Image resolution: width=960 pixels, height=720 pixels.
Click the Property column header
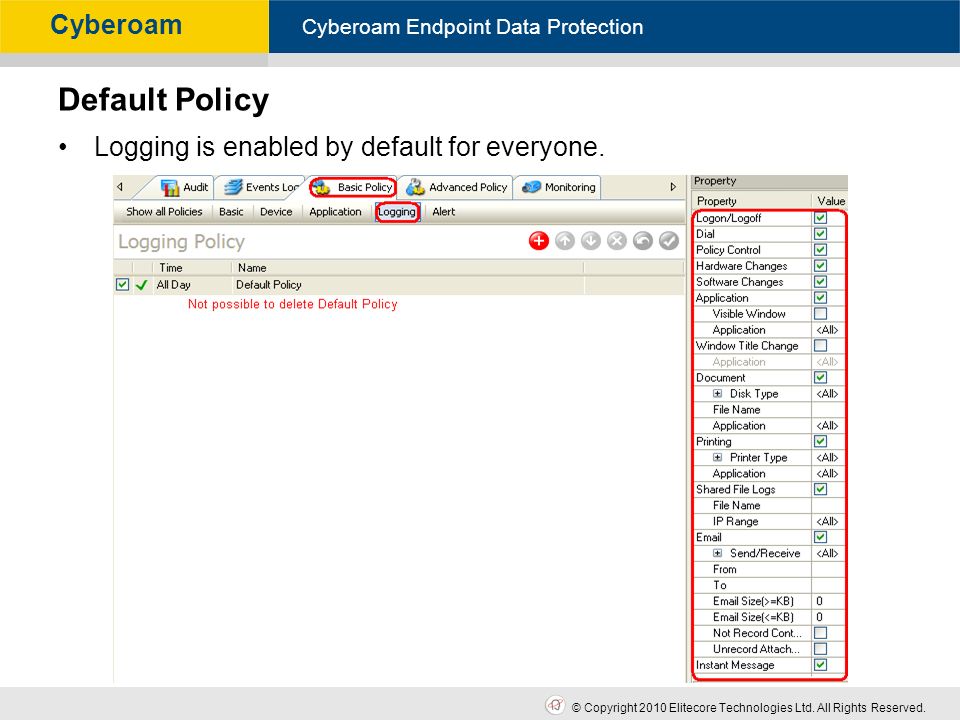pyautogui.click(x=752, y=201)
